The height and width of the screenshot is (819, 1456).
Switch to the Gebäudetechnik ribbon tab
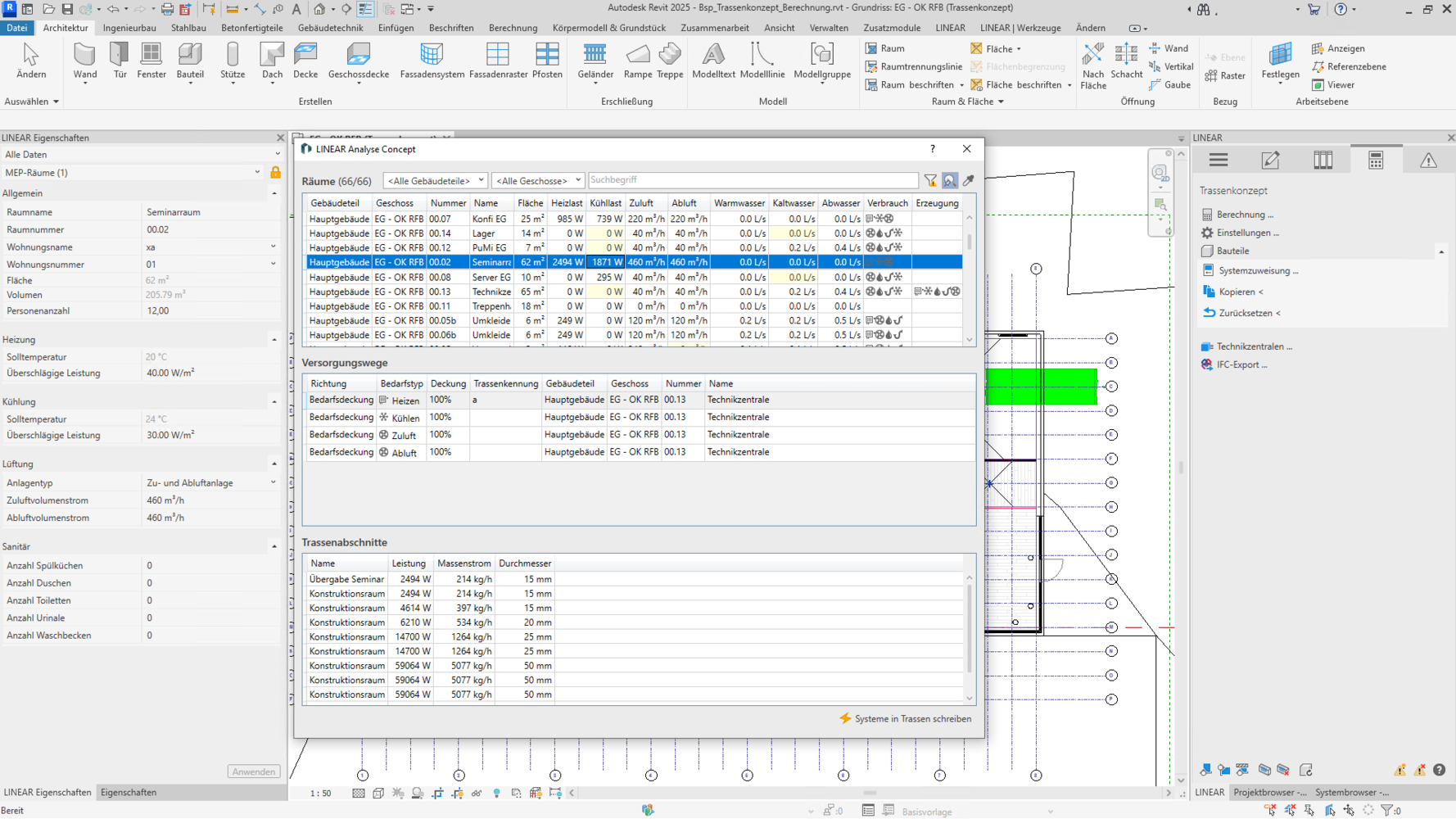click(330, 28)
